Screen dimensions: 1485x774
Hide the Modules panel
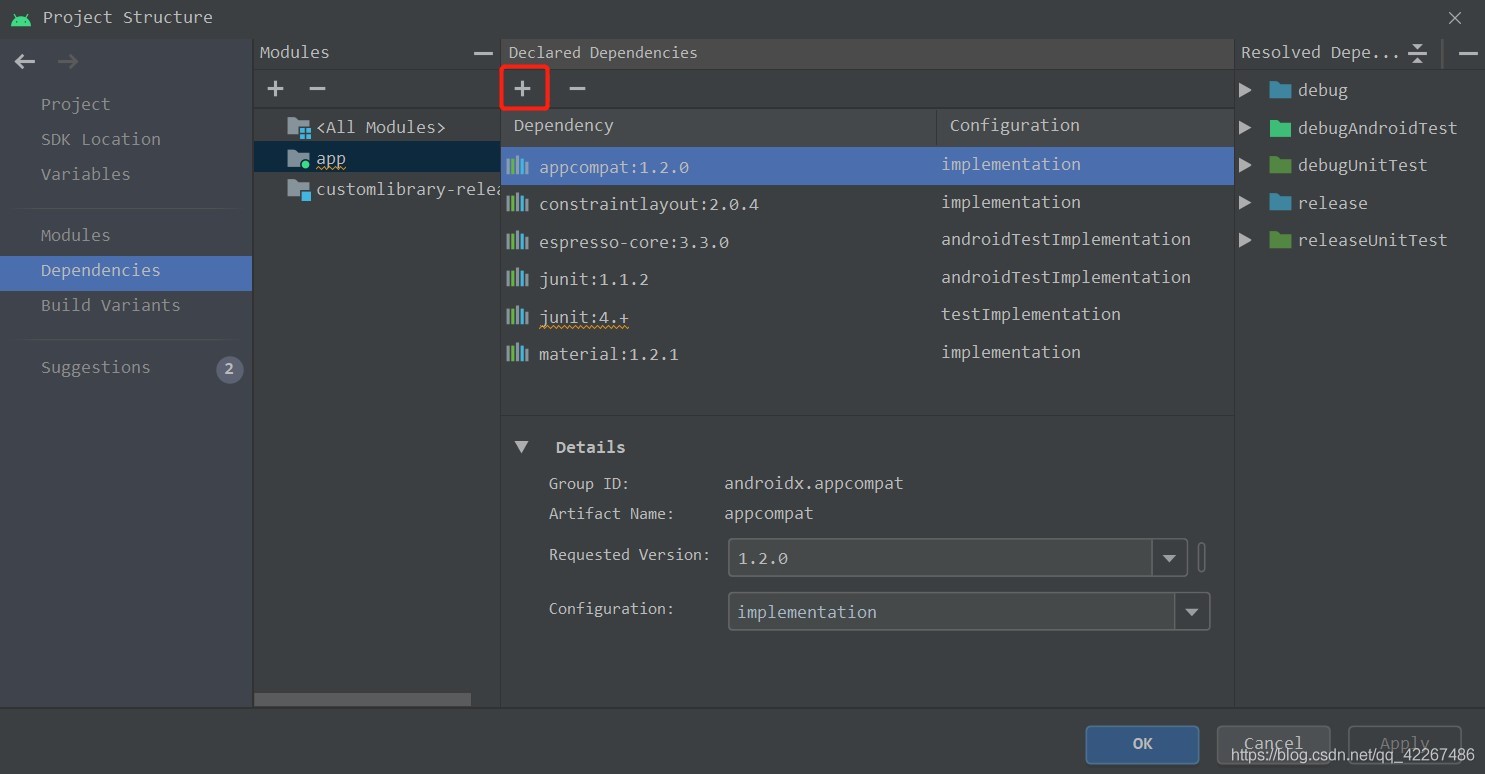pos(483,53)
